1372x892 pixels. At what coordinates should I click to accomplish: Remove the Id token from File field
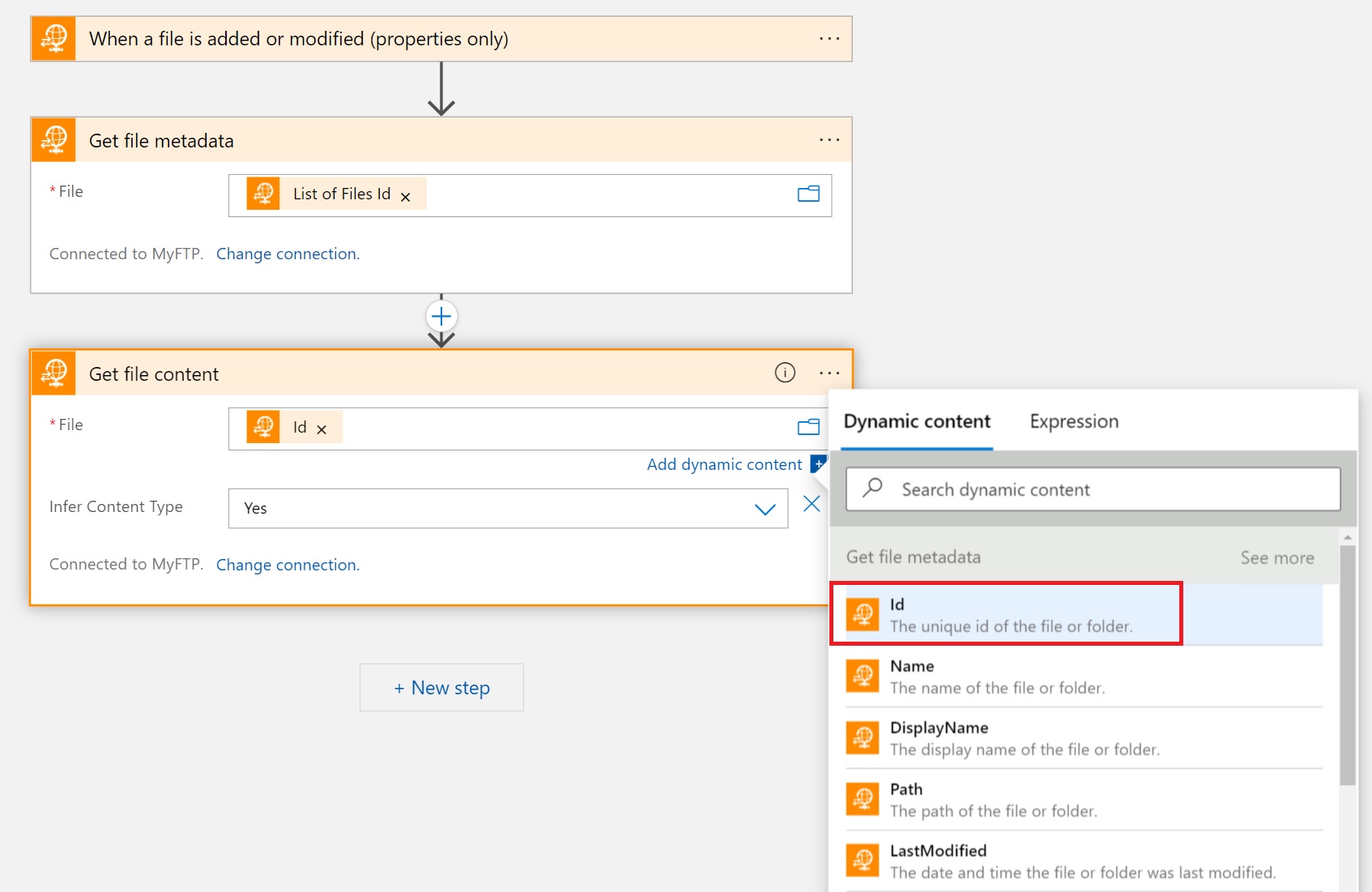tap(322, 429)
